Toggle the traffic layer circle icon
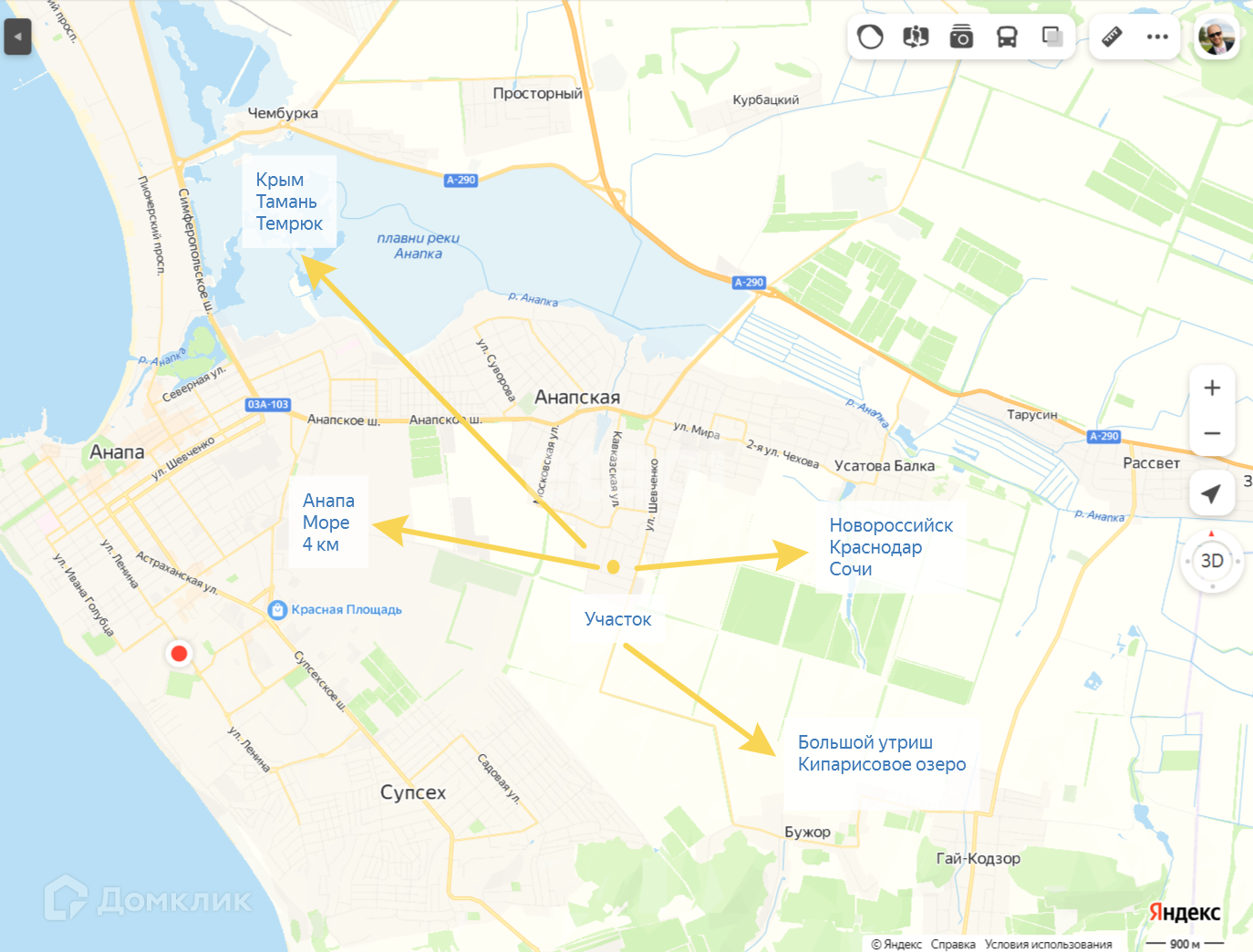 tap(871, 36)
